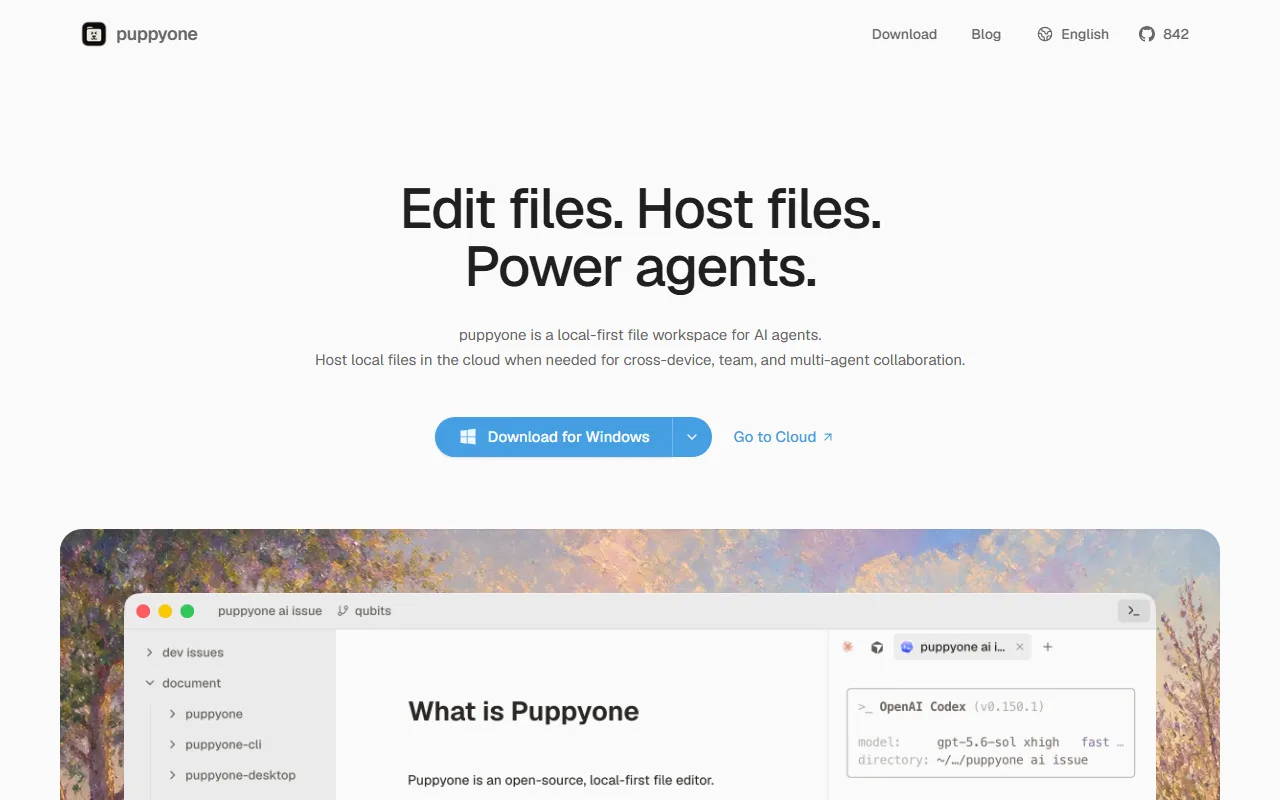The image size is (1280, 800).
Task: Click the open-source, local-first file editor sentence
Action: coord(561,780)
